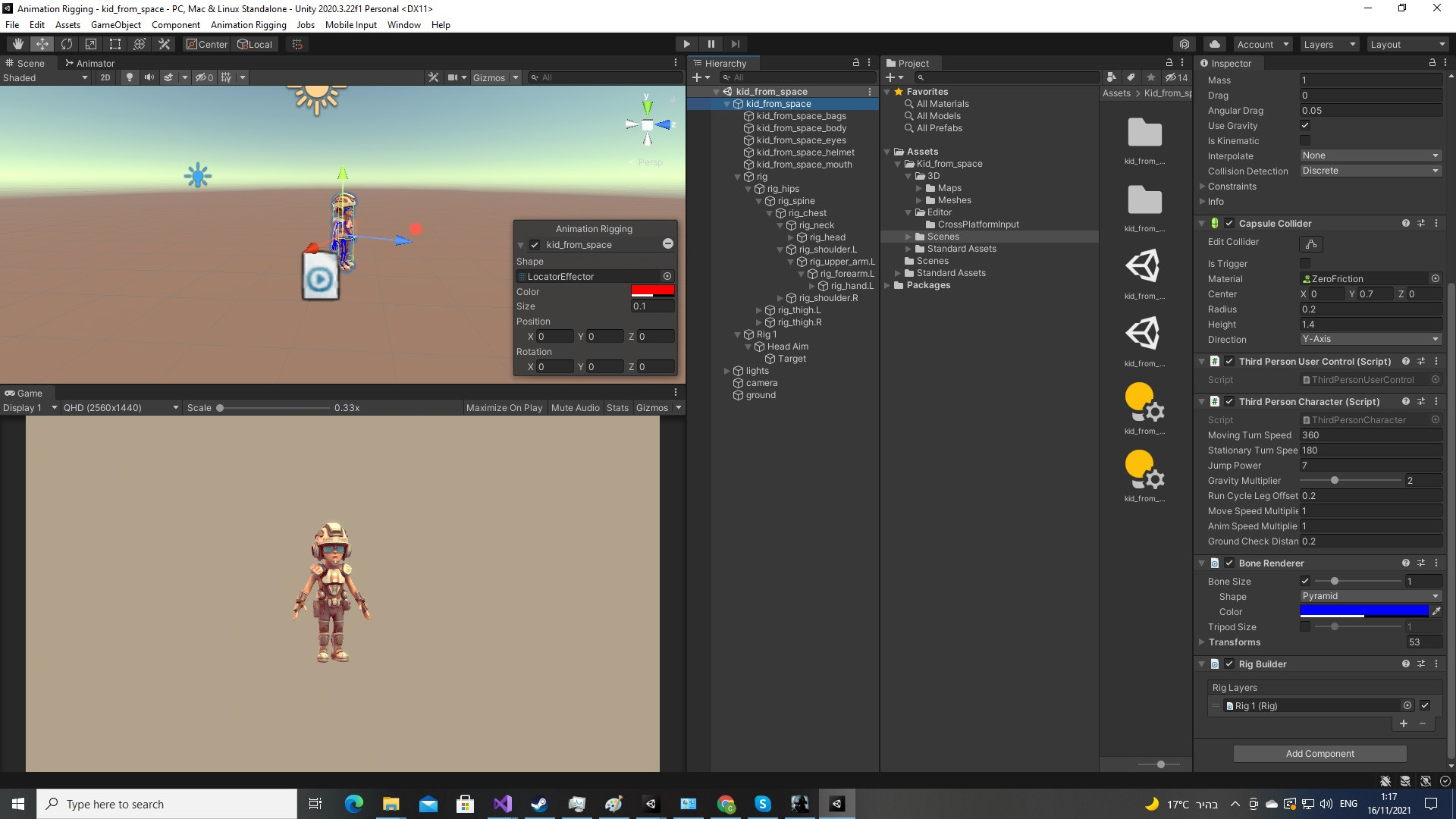Open the Bone Renderer Shape dropdown
The image size is (1456, 819).
1370,596
